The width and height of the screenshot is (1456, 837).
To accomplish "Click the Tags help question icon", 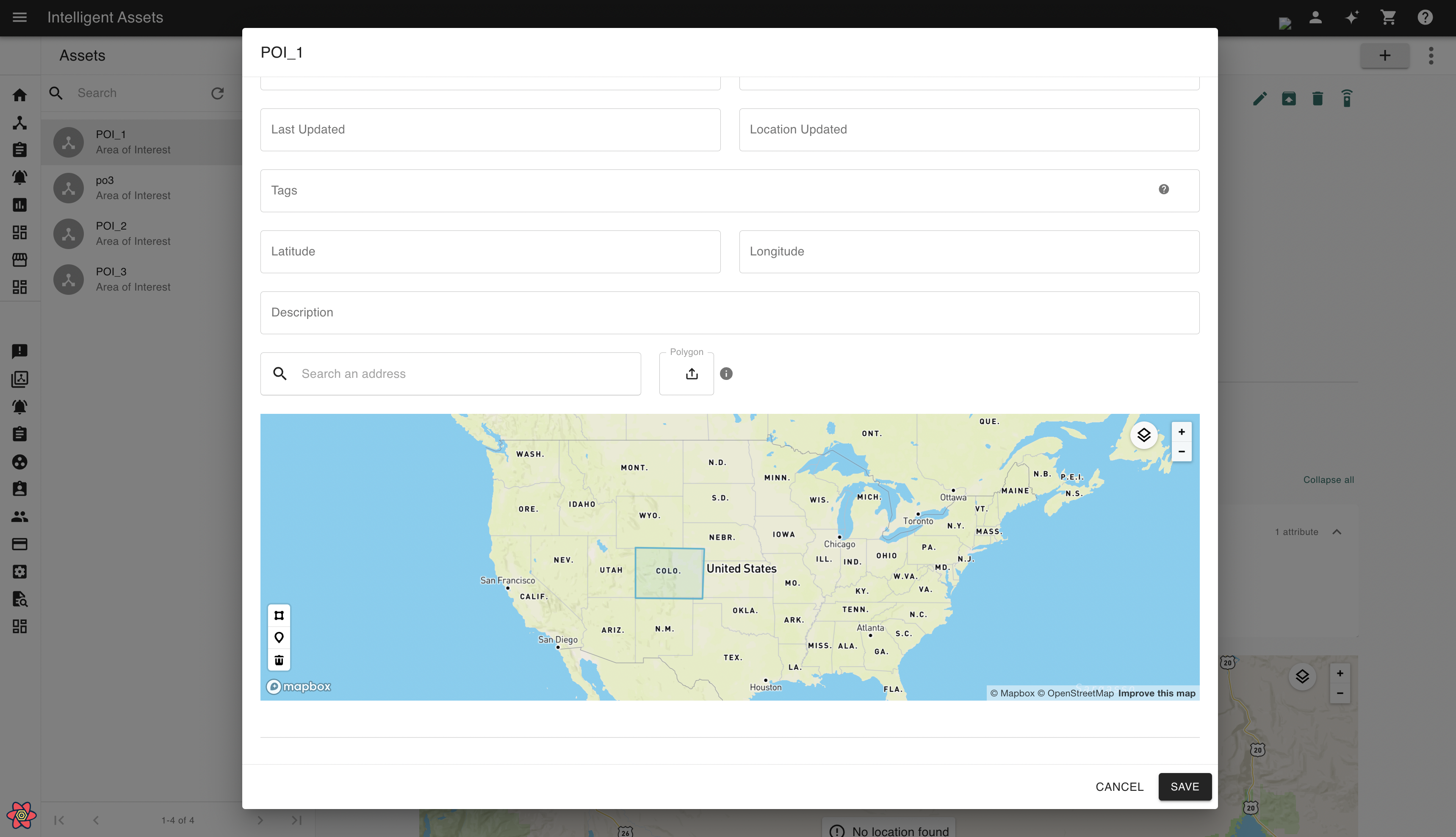I will point(1163,190).
